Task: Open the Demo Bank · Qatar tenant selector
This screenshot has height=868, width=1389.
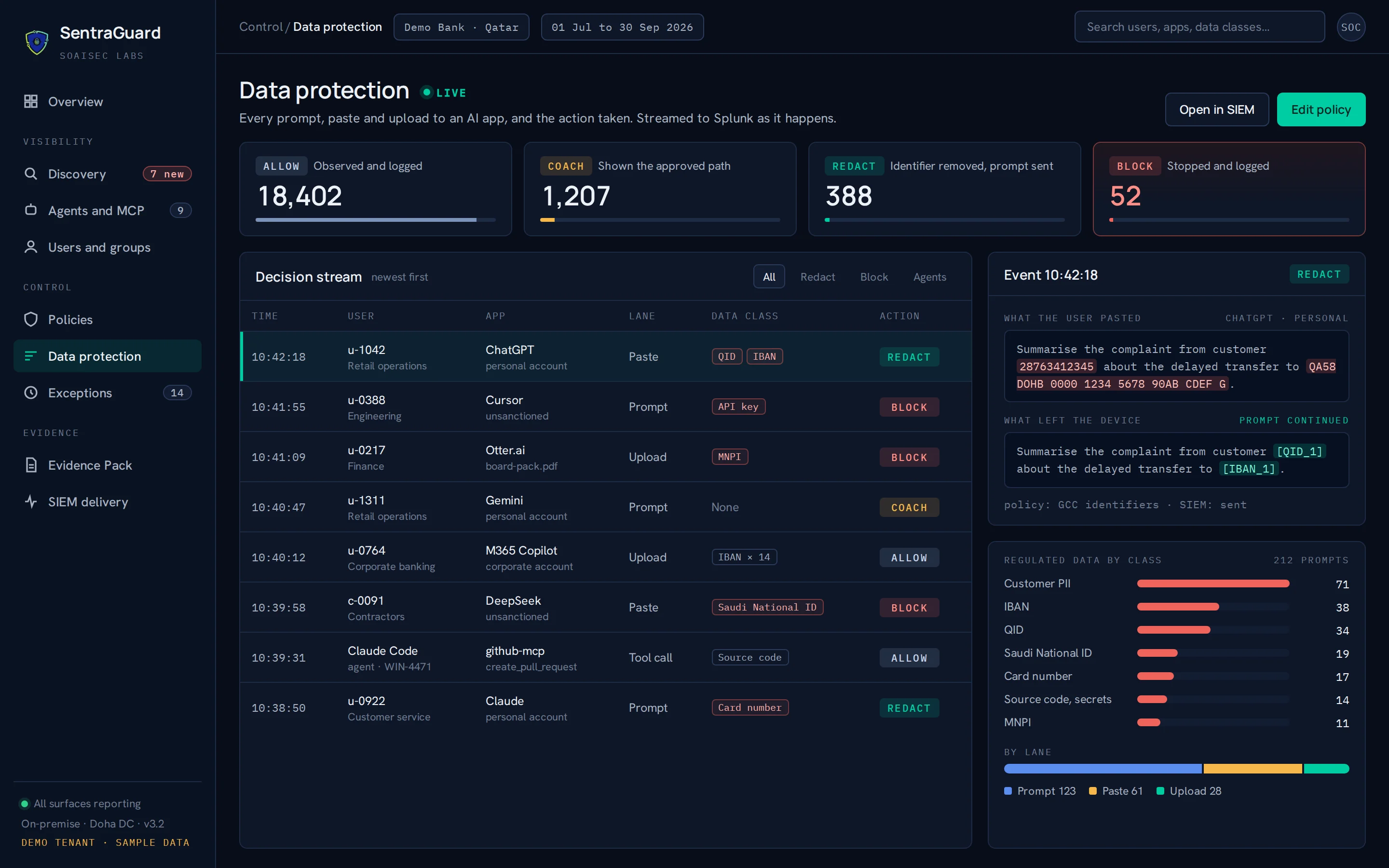Action: tap(461, 27)
